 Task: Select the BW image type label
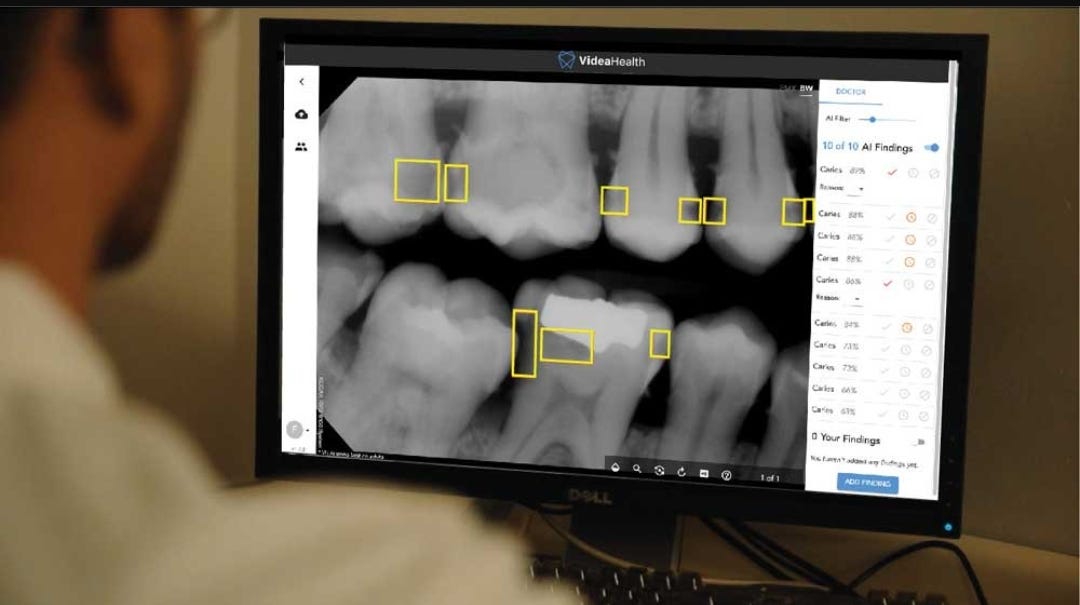806,88
